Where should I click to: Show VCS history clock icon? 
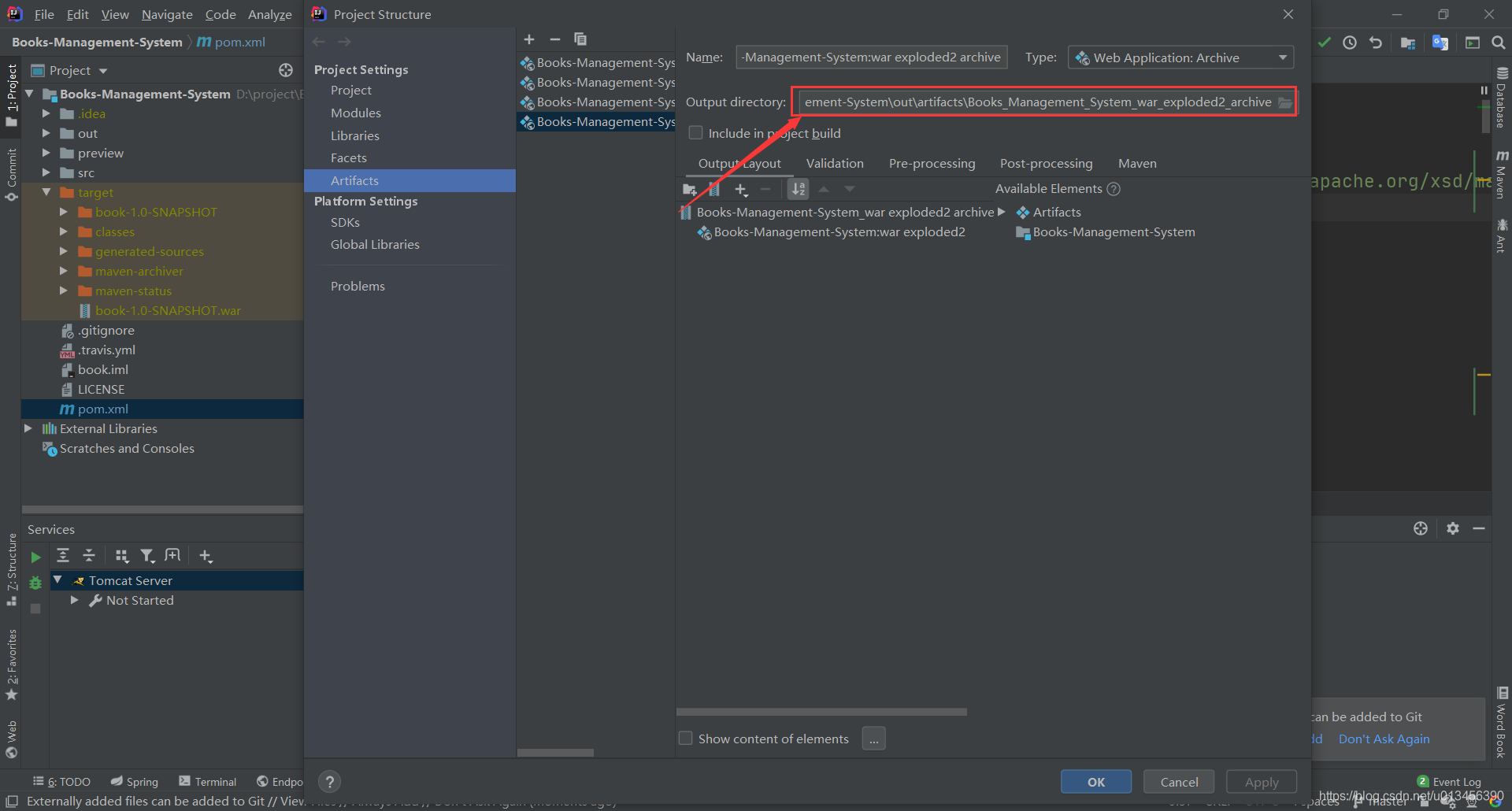pyautogui.click(x=1350, y=43)
